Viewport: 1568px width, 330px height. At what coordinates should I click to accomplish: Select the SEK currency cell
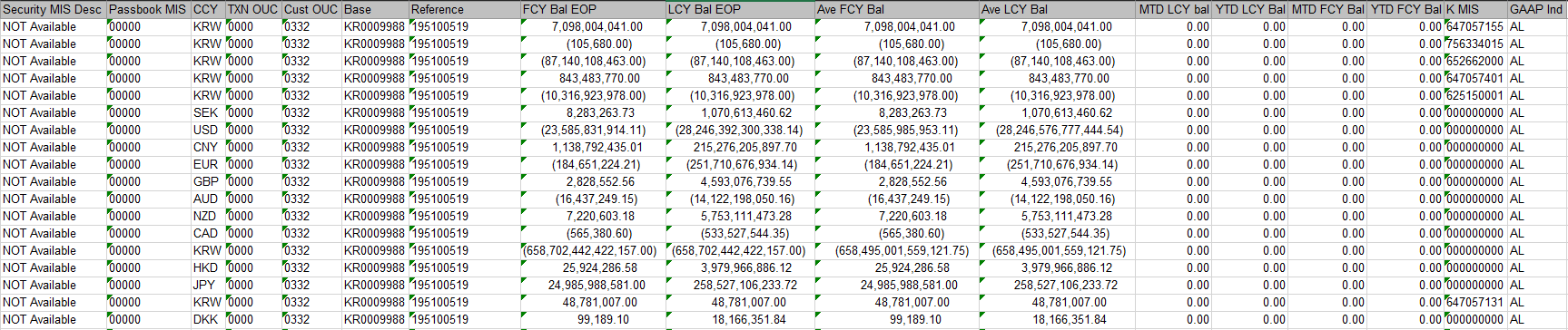point(207,113)
